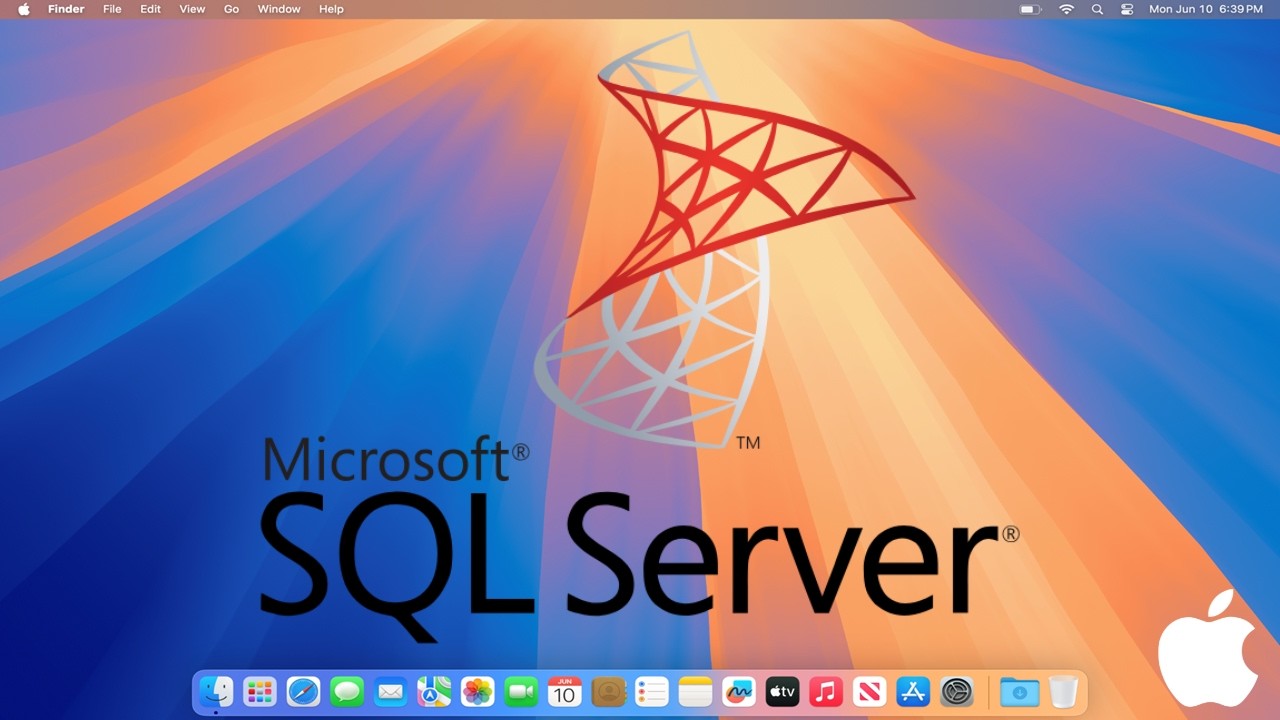This screenshot has width=1280, height=720.
Task: Open Finder from the Dock
Action: click(x=216, y=691)
